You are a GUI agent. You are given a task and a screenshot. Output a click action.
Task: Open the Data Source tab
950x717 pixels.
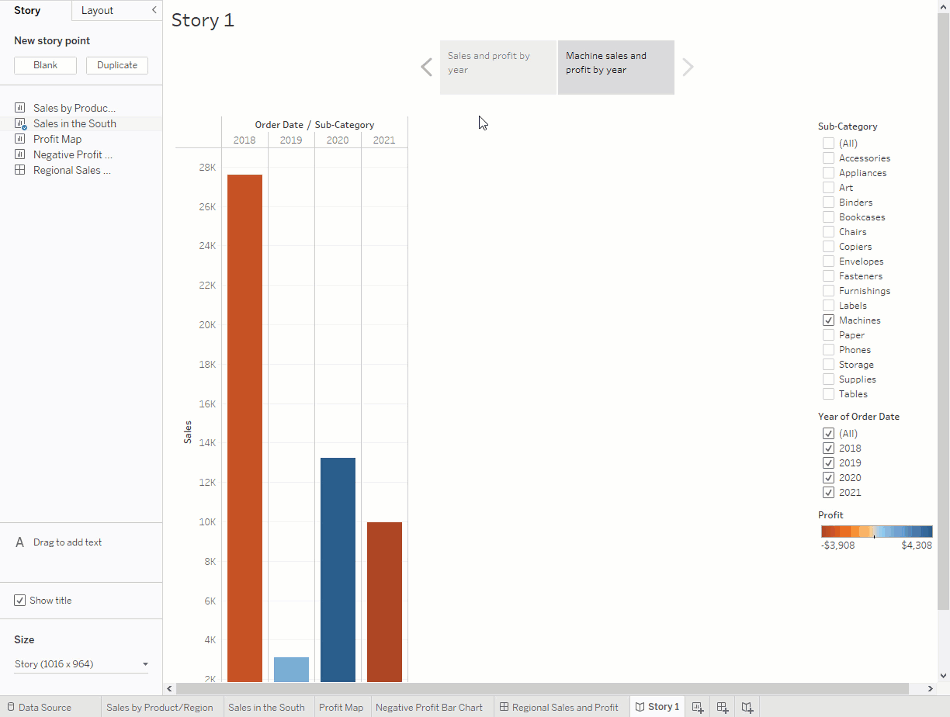coord(38,707)
